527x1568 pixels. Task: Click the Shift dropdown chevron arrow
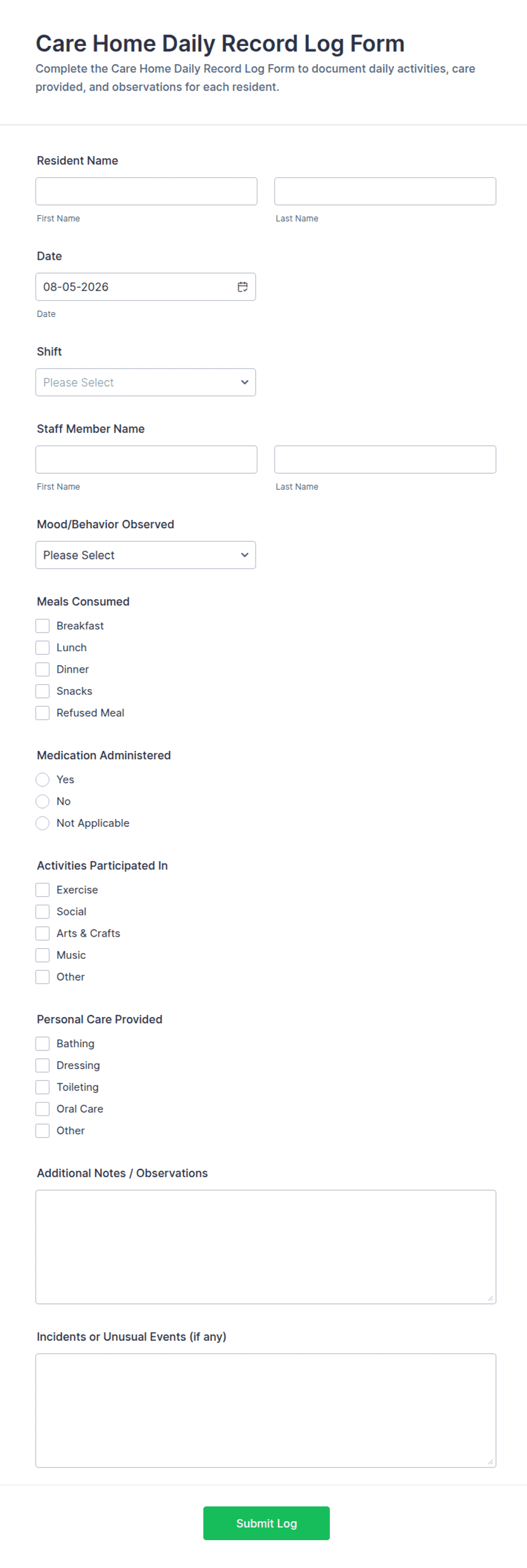pyautogui.click(x=244, y=382)
